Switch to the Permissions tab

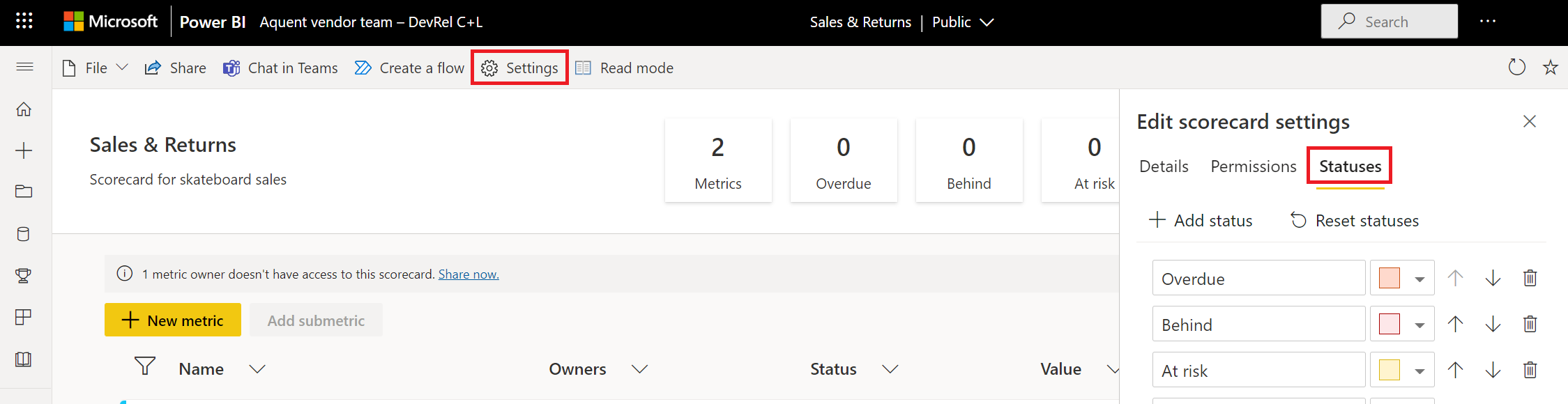[x=1253, y=166]
